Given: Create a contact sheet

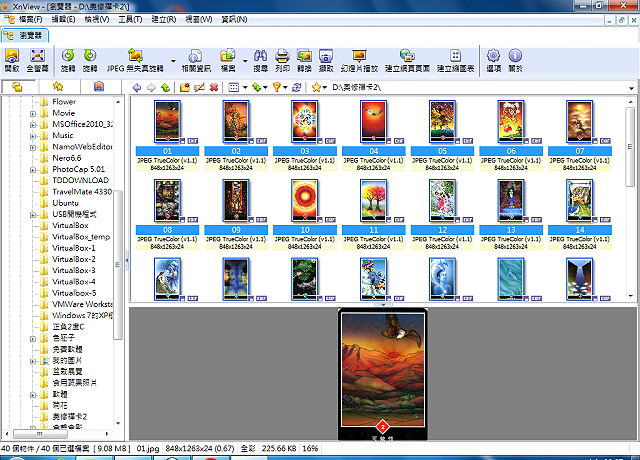Looking at the screenshot, I should 455,60.
